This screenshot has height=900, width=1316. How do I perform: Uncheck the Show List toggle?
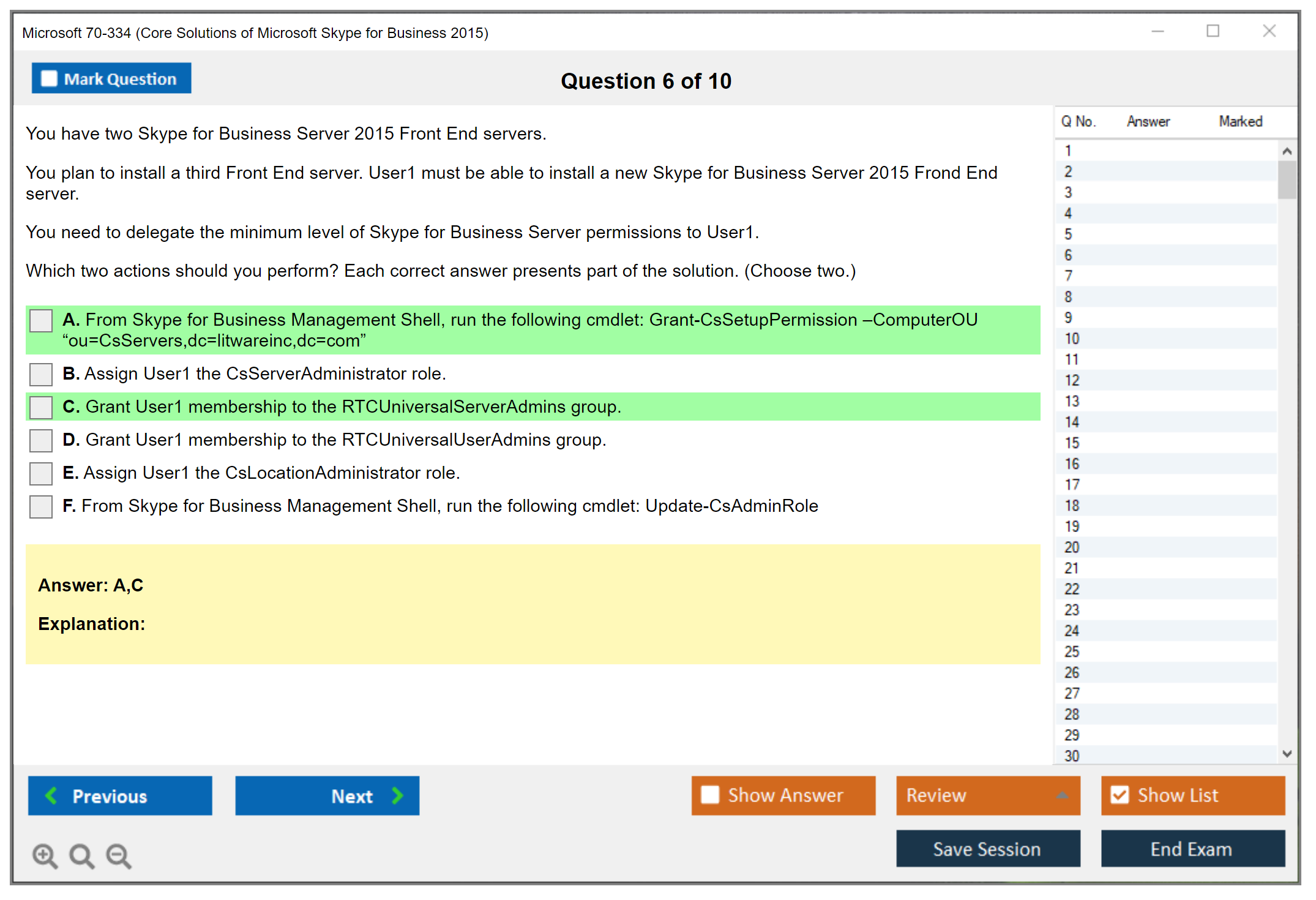[1120, 795]
